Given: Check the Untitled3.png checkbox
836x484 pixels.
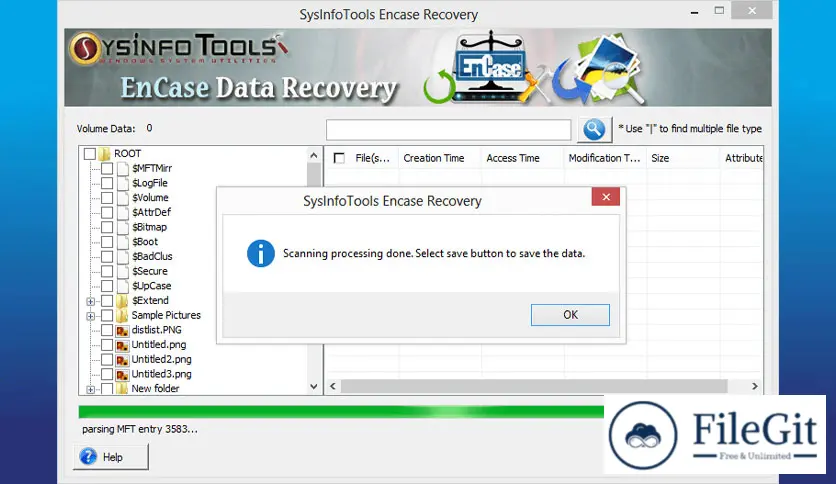Looking at the screenshot, I should (107, 374).
